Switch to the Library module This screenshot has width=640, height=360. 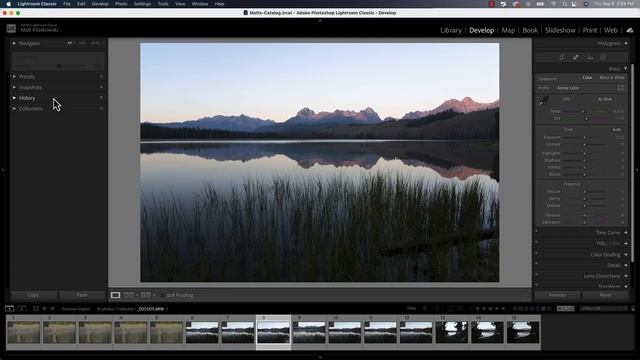point(451,30)
